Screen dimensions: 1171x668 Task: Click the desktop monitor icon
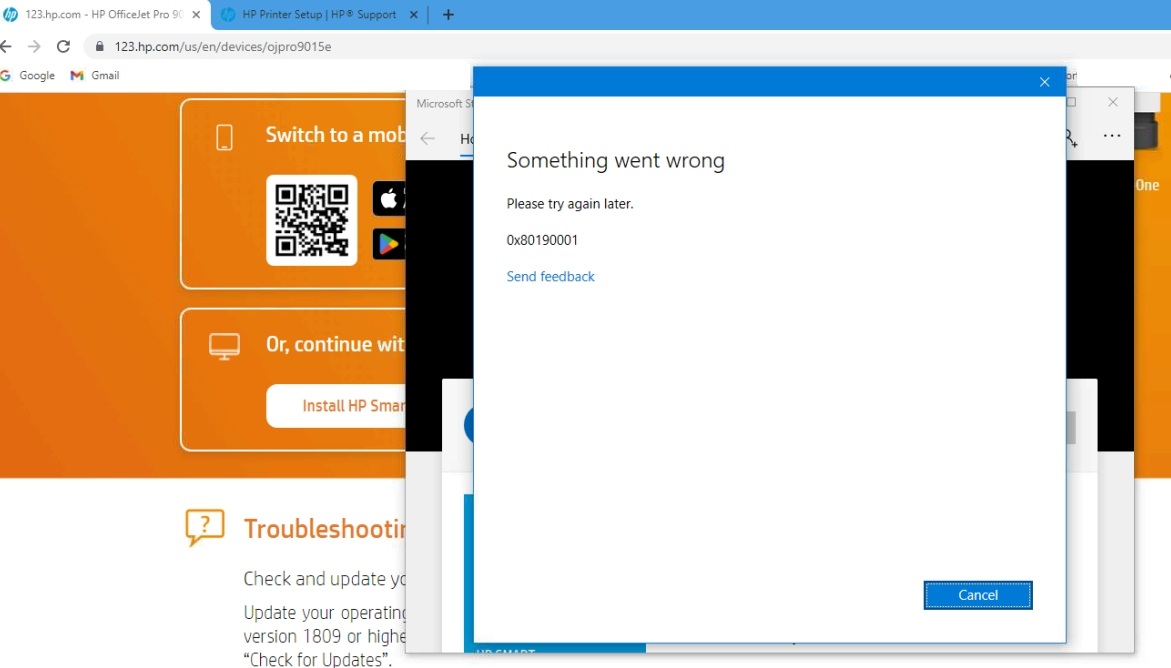coord(224,346)
